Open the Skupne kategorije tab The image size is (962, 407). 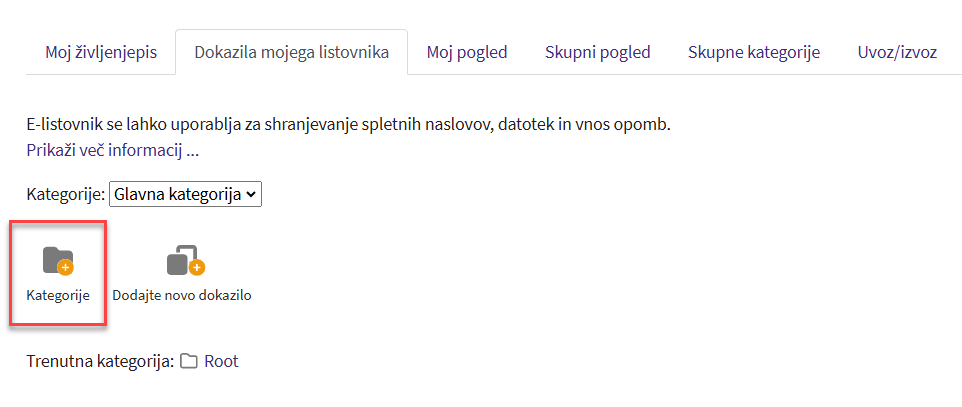(754, 52)
